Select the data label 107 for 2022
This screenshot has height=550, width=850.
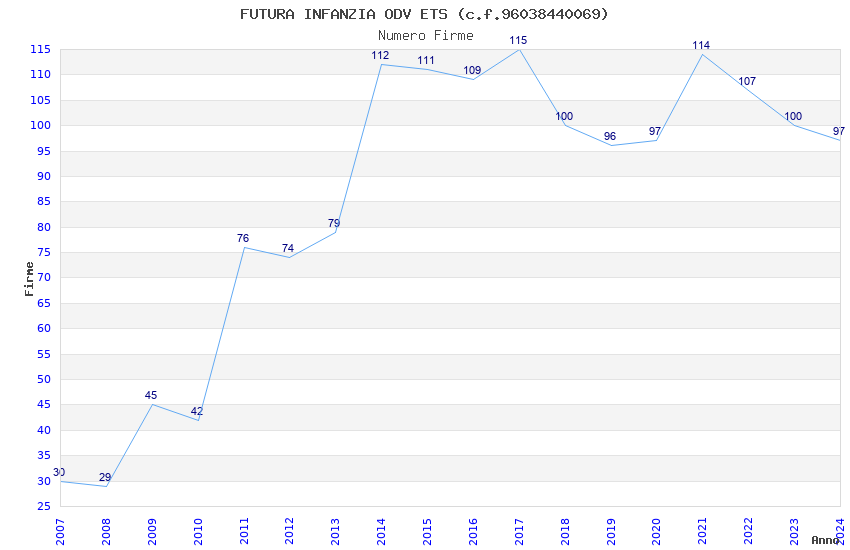pos(747,81)
